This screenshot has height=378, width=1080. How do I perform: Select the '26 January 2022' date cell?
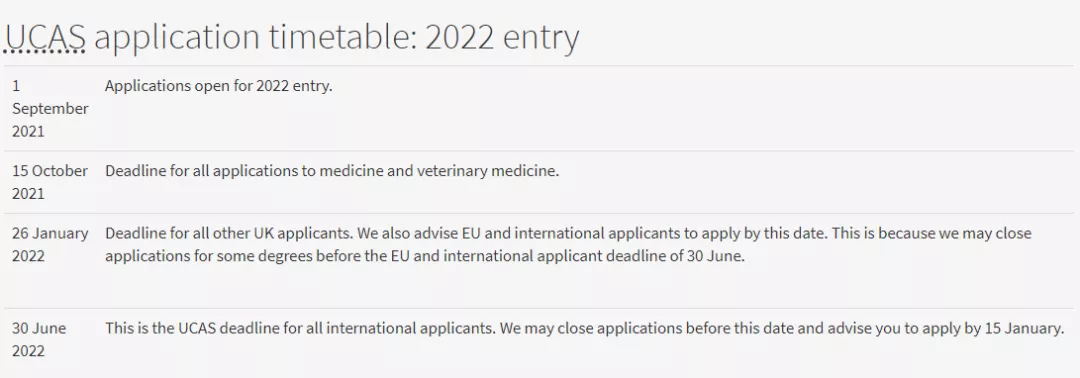coord(50,244)
